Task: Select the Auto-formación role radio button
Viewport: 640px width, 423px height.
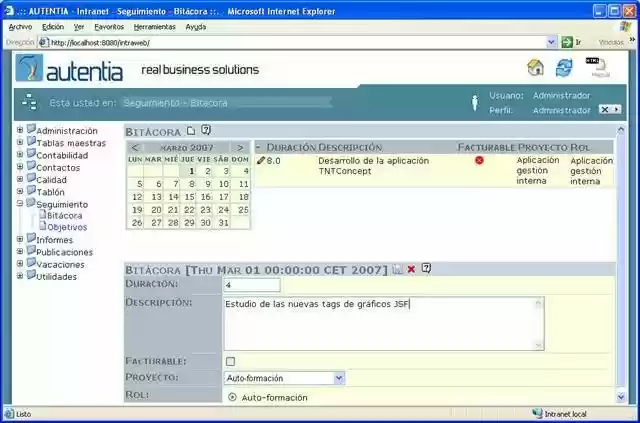Action: pyautogui.click(x=232, y=397)
